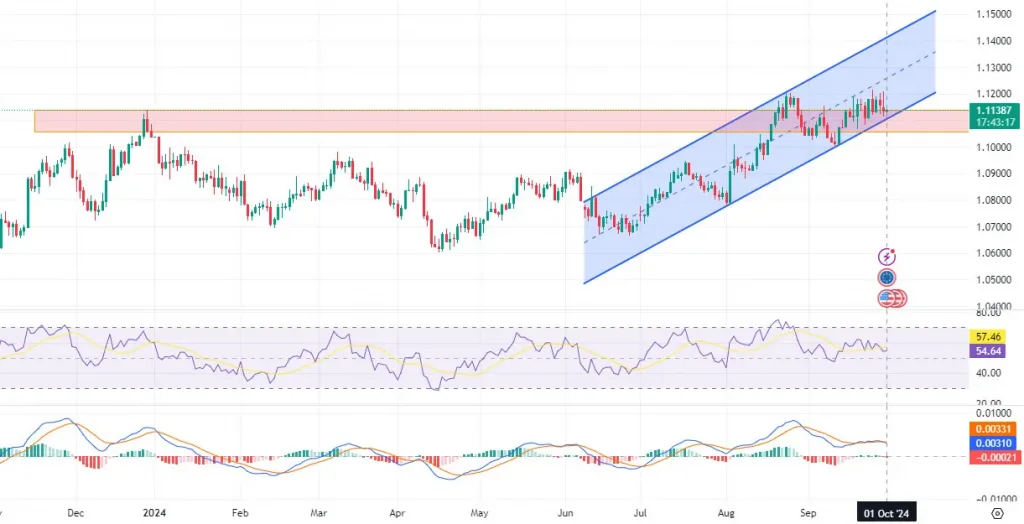The width and height of the screenshot is (1024, 524).
Task: Click the 1.09000 price scale label
Action: tap(993, 174)
